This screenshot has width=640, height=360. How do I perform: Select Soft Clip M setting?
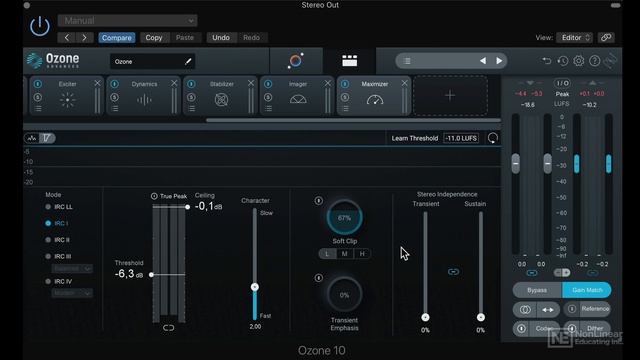pyautogui.click(x=344, y=254)
